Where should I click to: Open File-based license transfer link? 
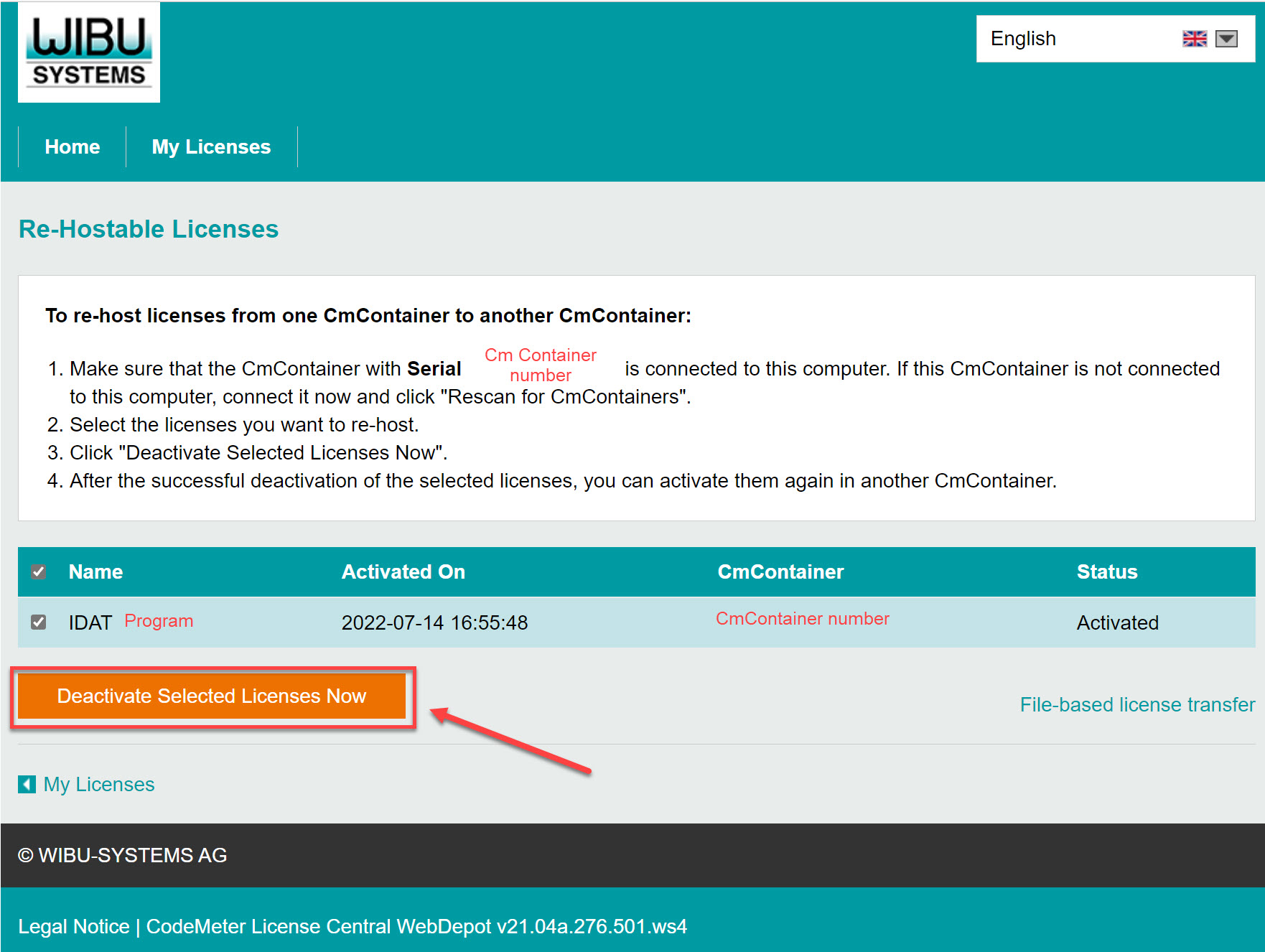tap(1137, 704)
